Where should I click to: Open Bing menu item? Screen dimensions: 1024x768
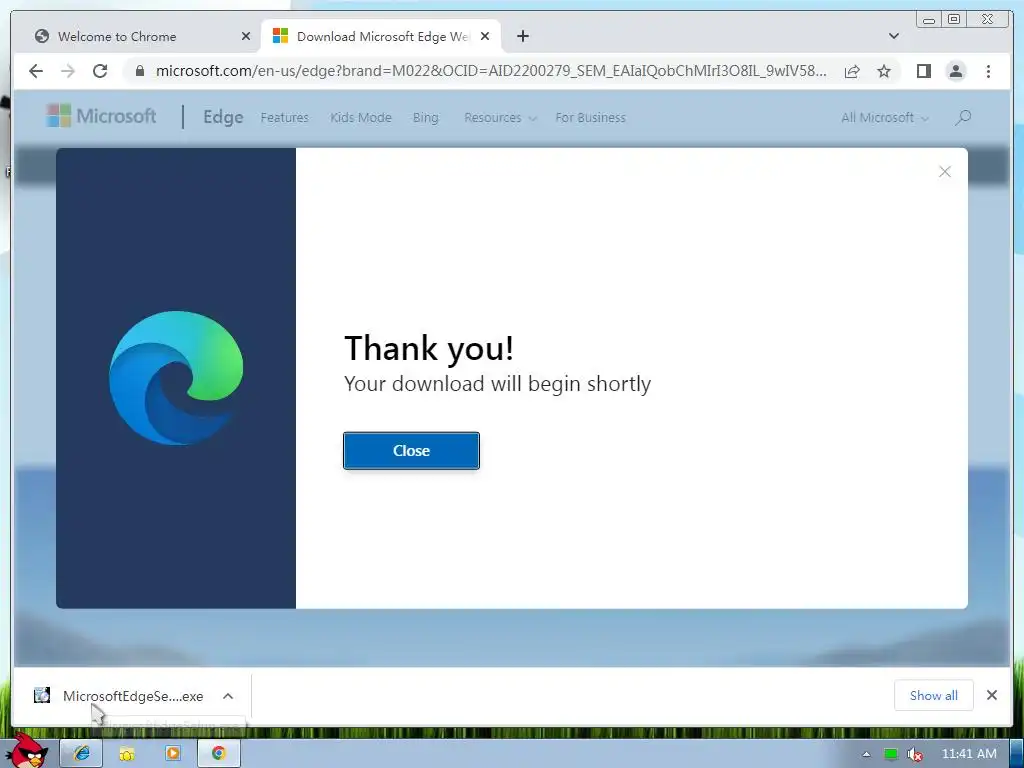click(426, 118)
